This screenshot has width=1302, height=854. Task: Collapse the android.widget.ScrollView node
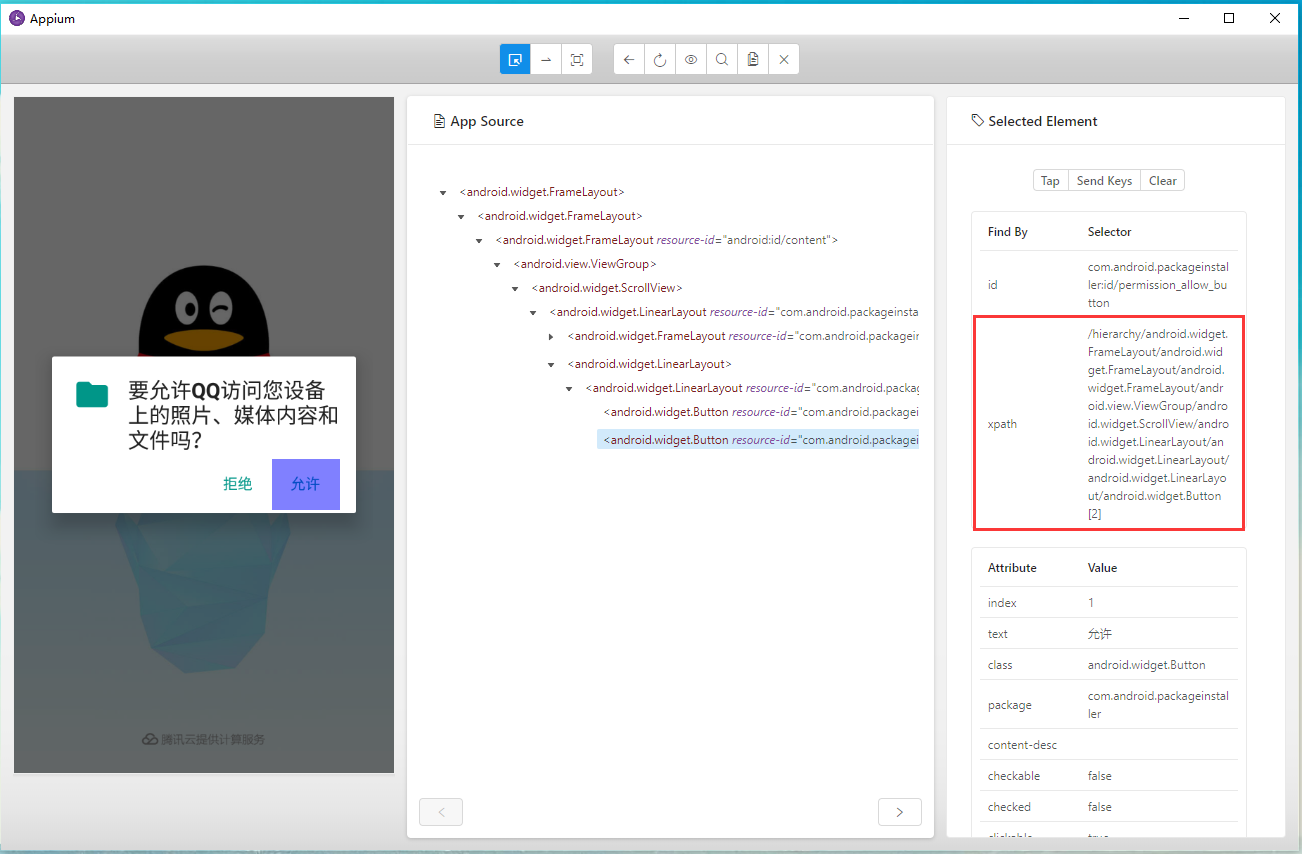(515, 289)
